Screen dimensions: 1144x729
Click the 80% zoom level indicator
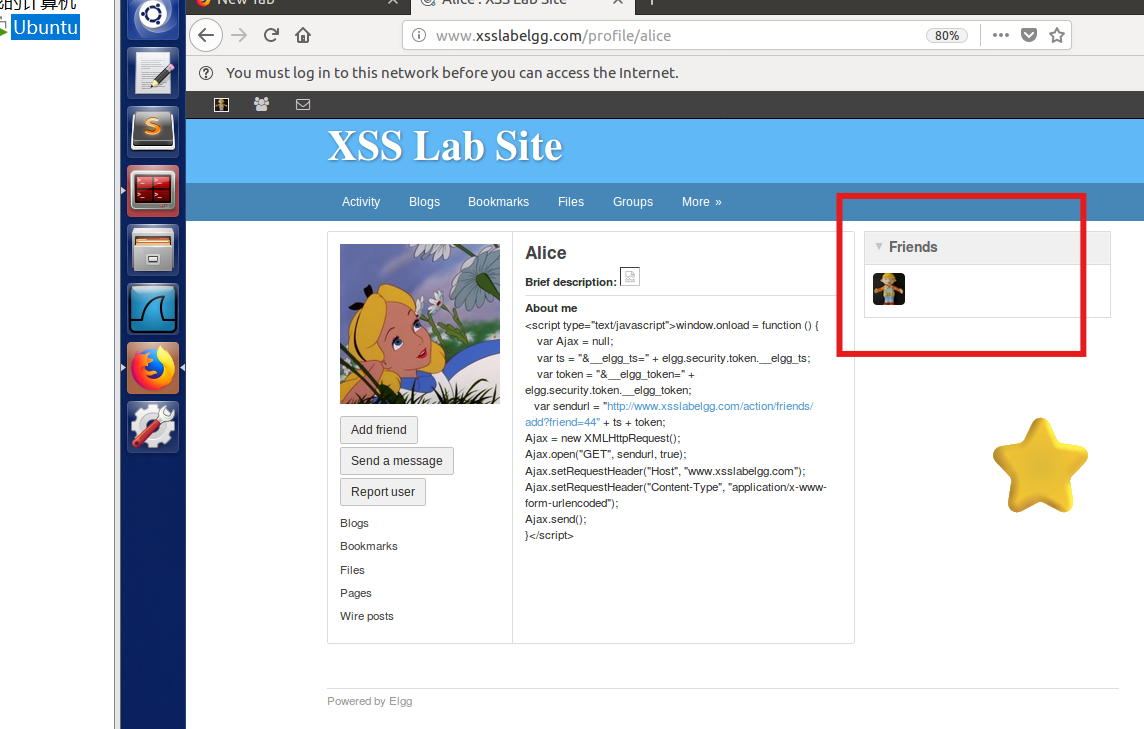pyautogui.click(x=946, y=36)
